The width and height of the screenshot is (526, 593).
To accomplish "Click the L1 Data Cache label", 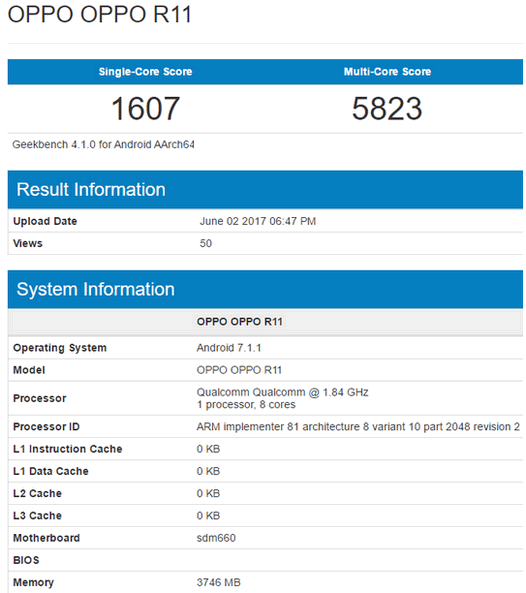I will (x=50, y=471).
